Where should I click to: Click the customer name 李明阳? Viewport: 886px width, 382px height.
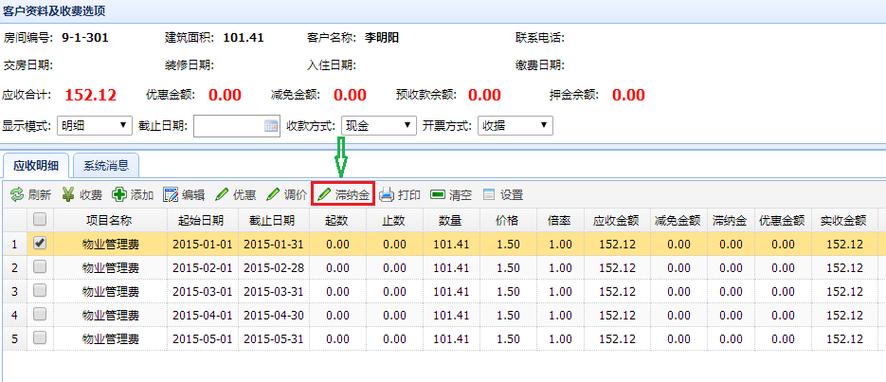[381, 38]
